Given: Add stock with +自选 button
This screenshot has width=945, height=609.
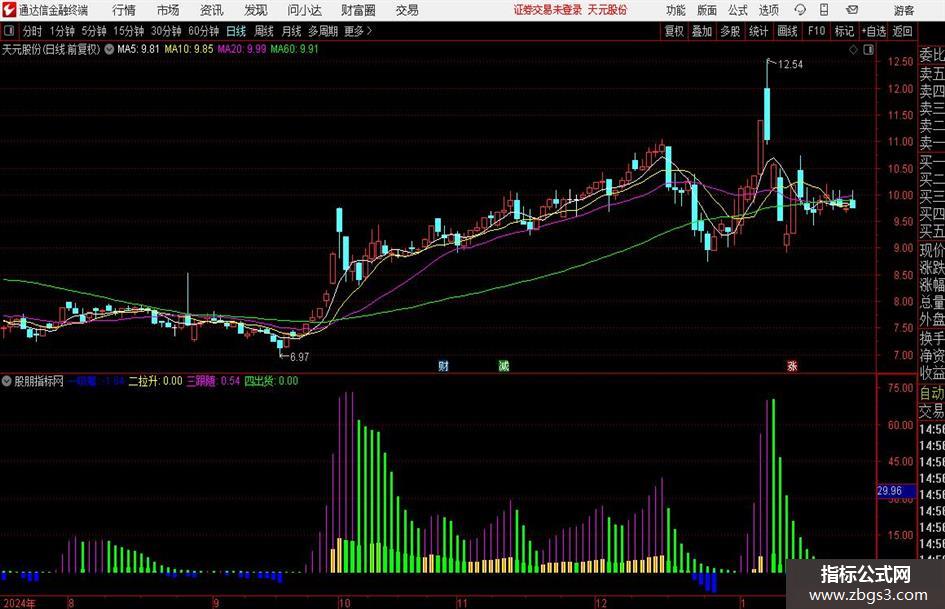Looking at the screenshot, I should click(874, 31).
